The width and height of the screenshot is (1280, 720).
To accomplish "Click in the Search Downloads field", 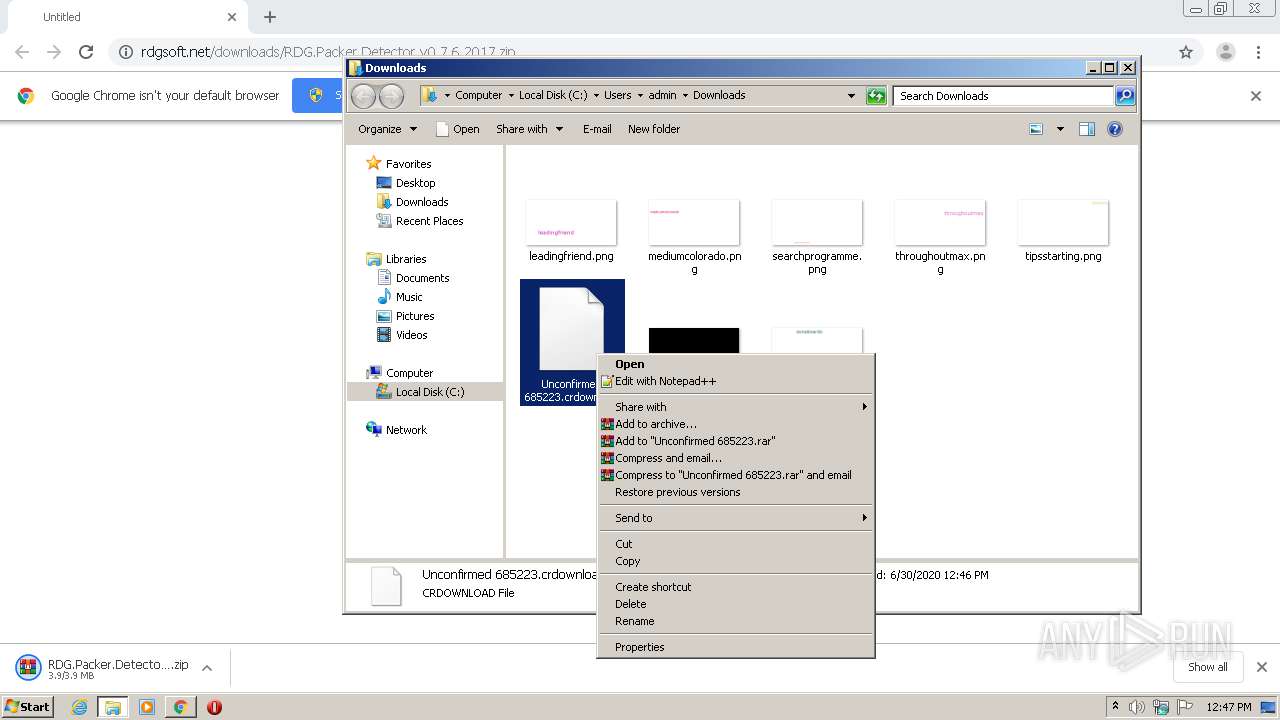I will [x=1003, y=96].
